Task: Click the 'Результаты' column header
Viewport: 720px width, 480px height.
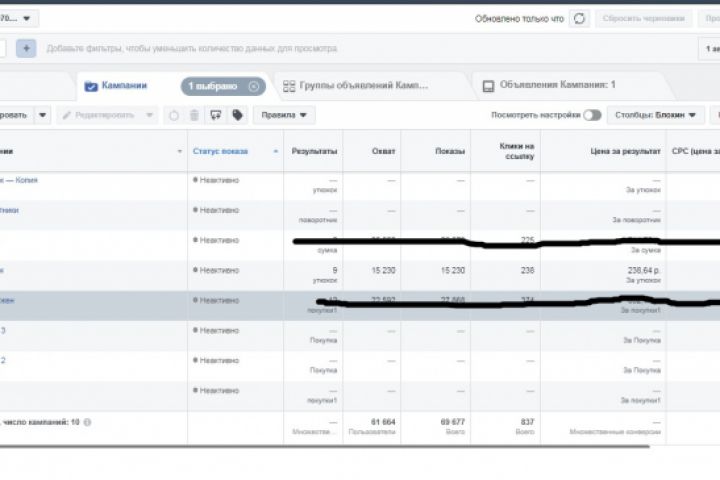Action: (x=315, y=151)
